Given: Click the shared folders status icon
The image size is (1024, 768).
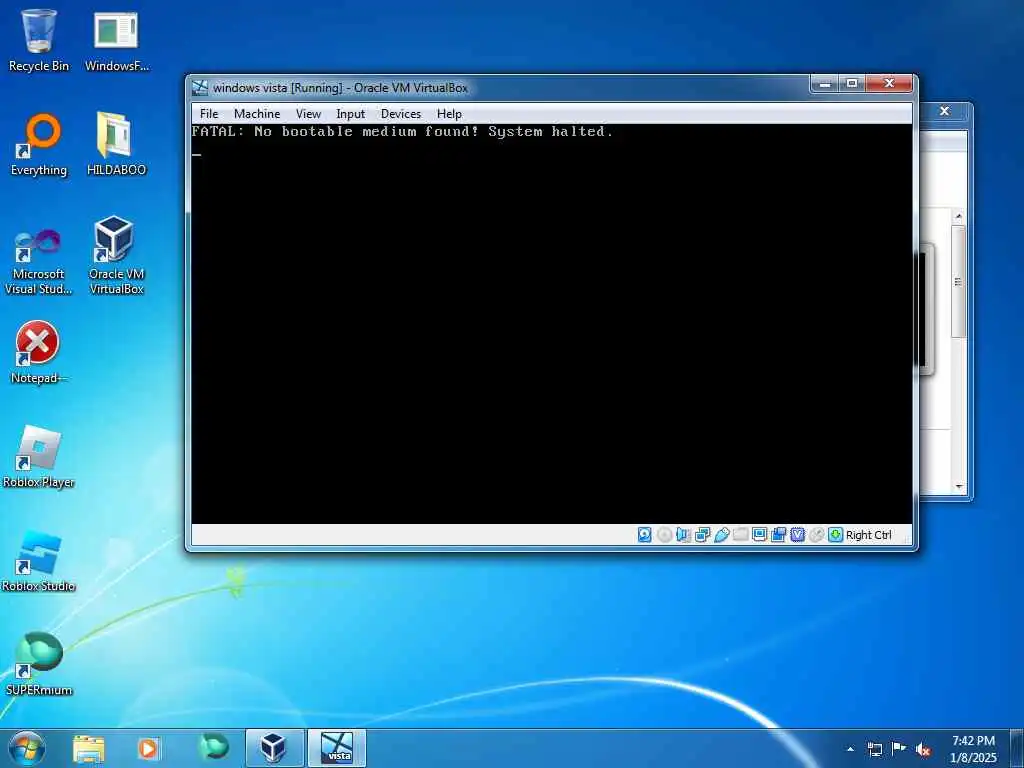Looking at the screenshot, I should (x=741, y=535).
